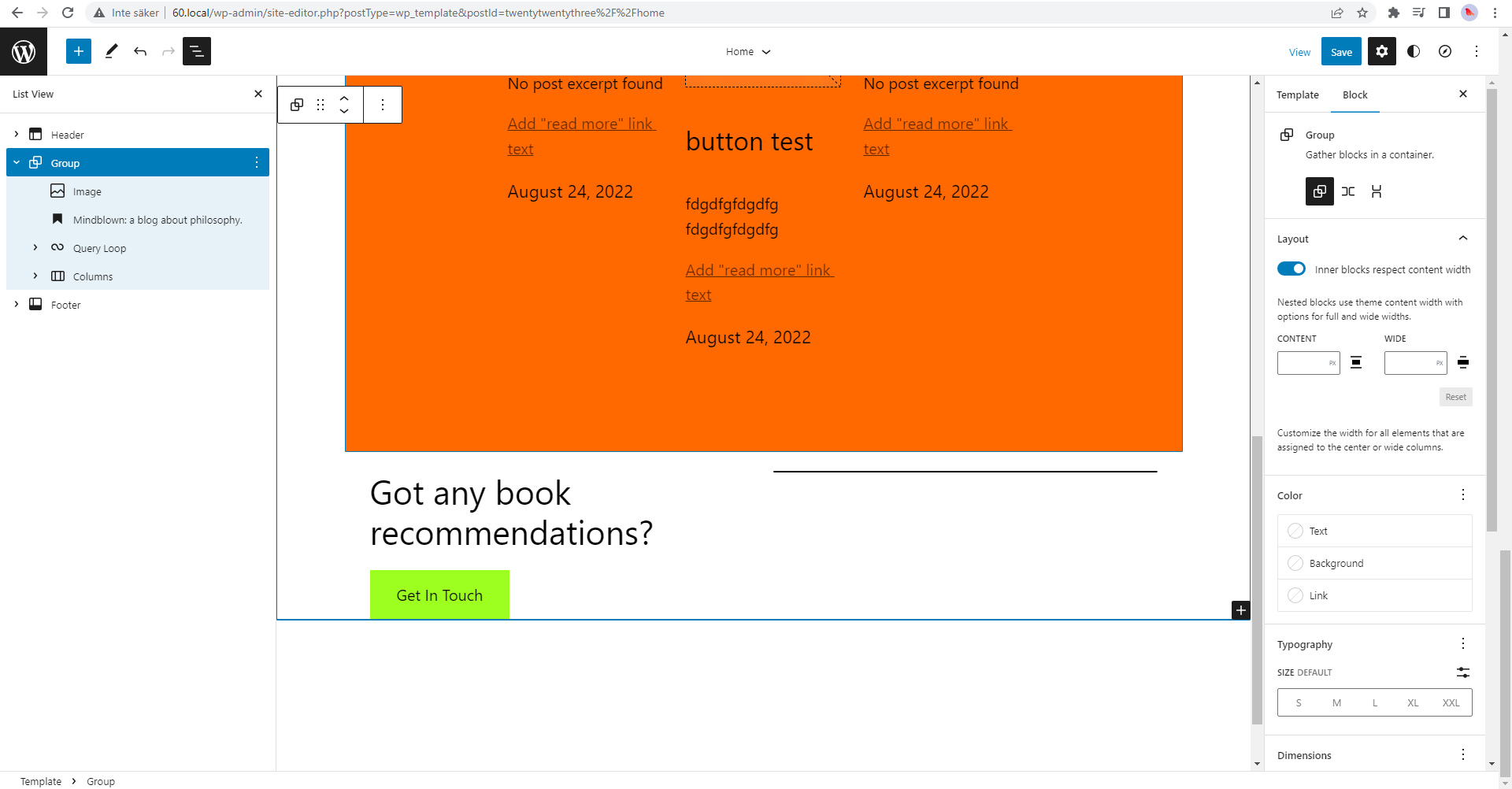Select font size XXL
Image resolution: width=1512 pixels, height=789 pixels.
coord(1451,702)
